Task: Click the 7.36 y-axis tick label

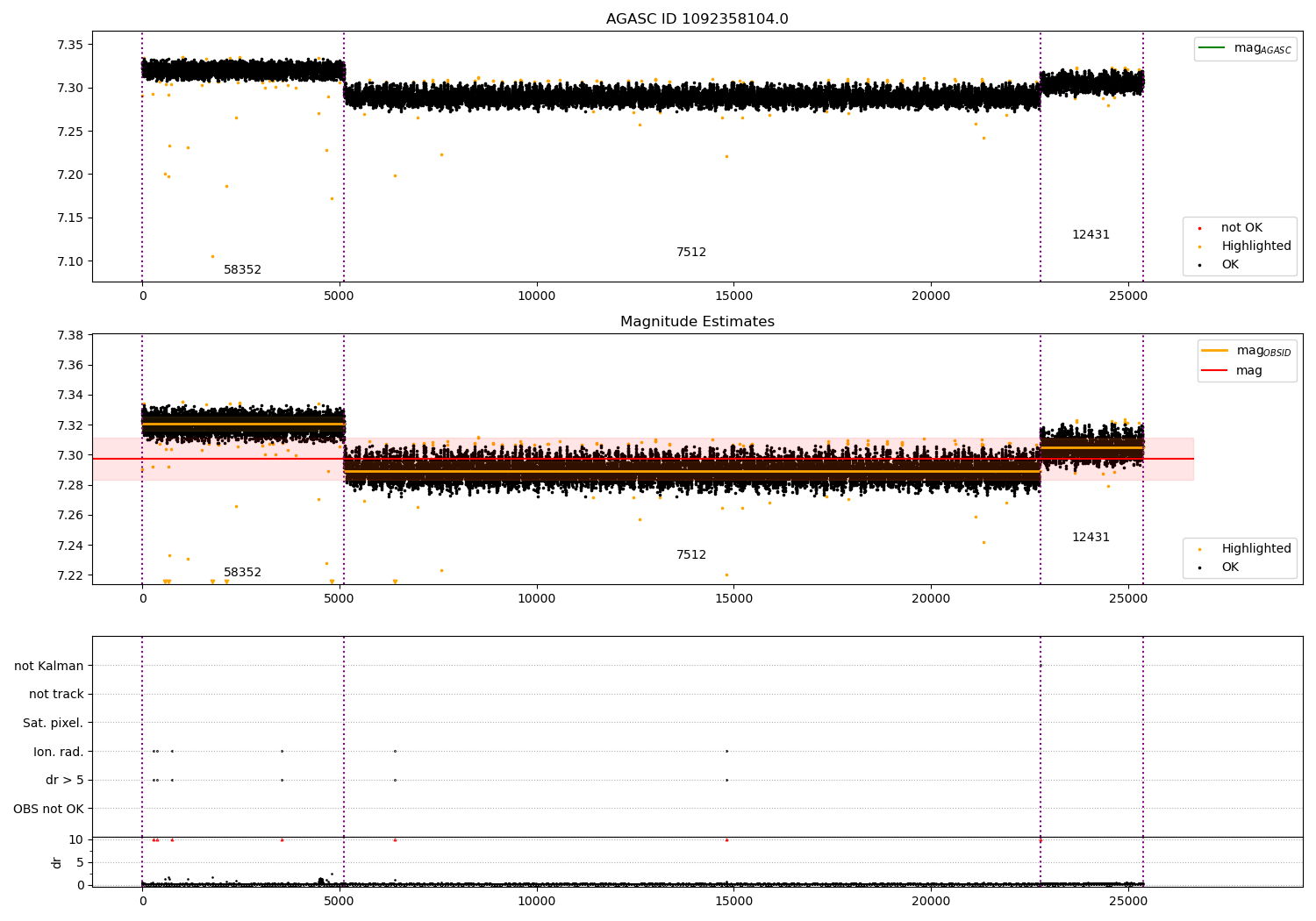Action: click(x=69, y=366)
